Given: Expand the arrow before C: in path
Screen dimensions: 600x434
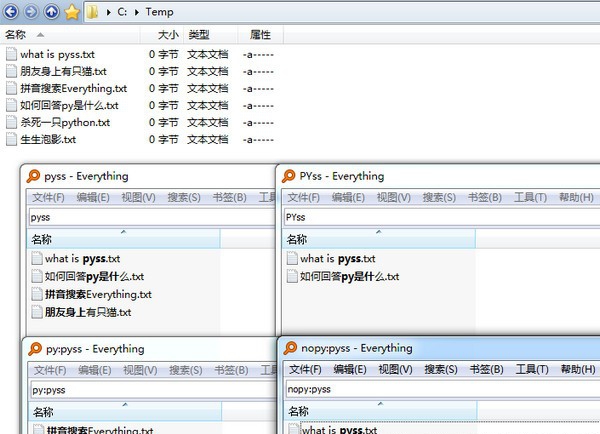Looking at the screenshot, I should click(109, 12).
